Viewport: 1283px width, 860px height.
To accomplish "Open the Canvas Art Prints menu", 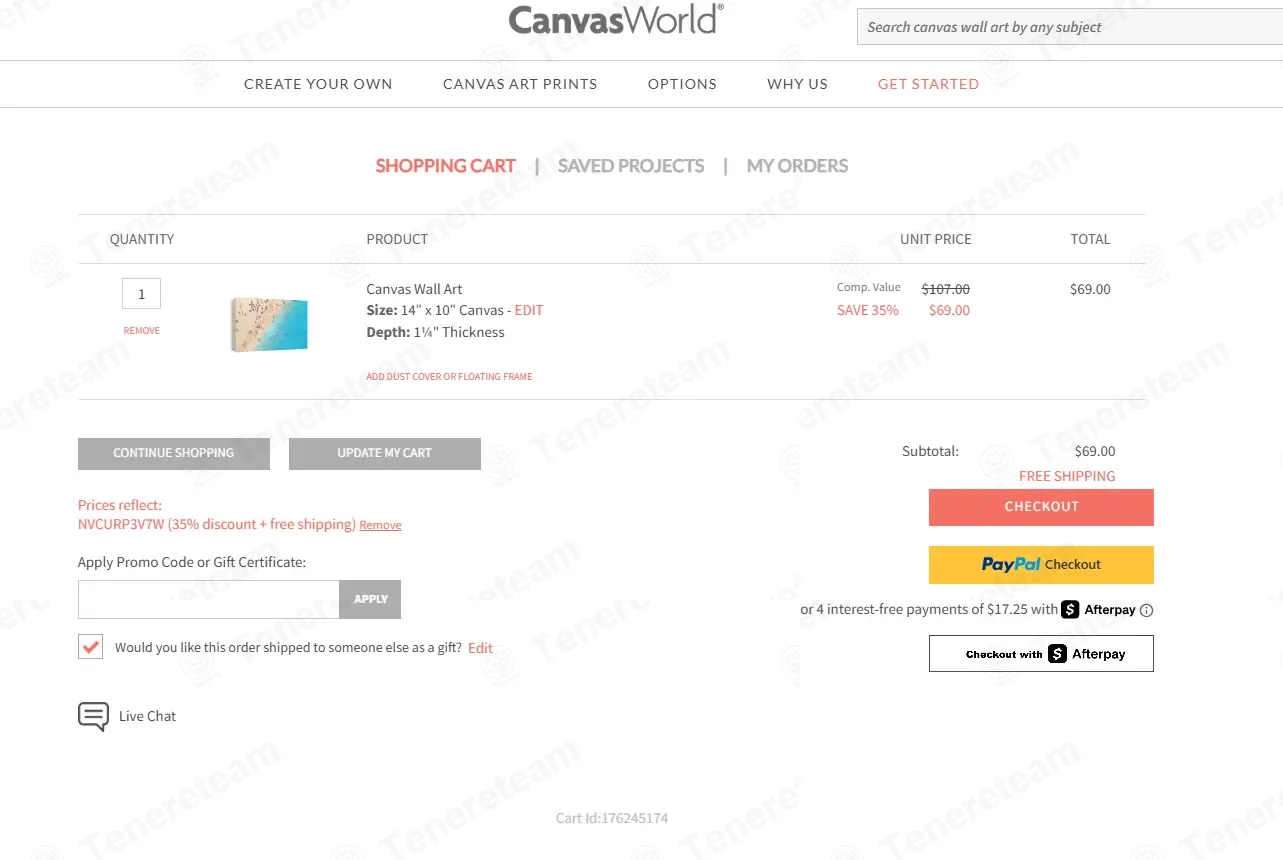I will coord(520,84).
